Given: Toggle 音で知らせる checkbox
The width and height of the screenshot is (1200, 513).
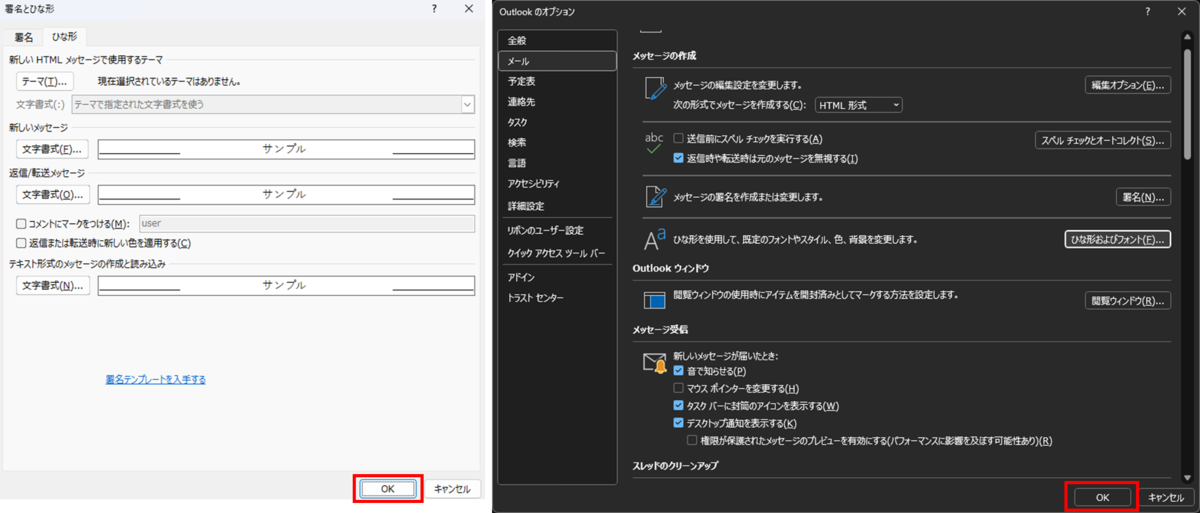Looking at the screenshot, I should (x=678, y=370).
